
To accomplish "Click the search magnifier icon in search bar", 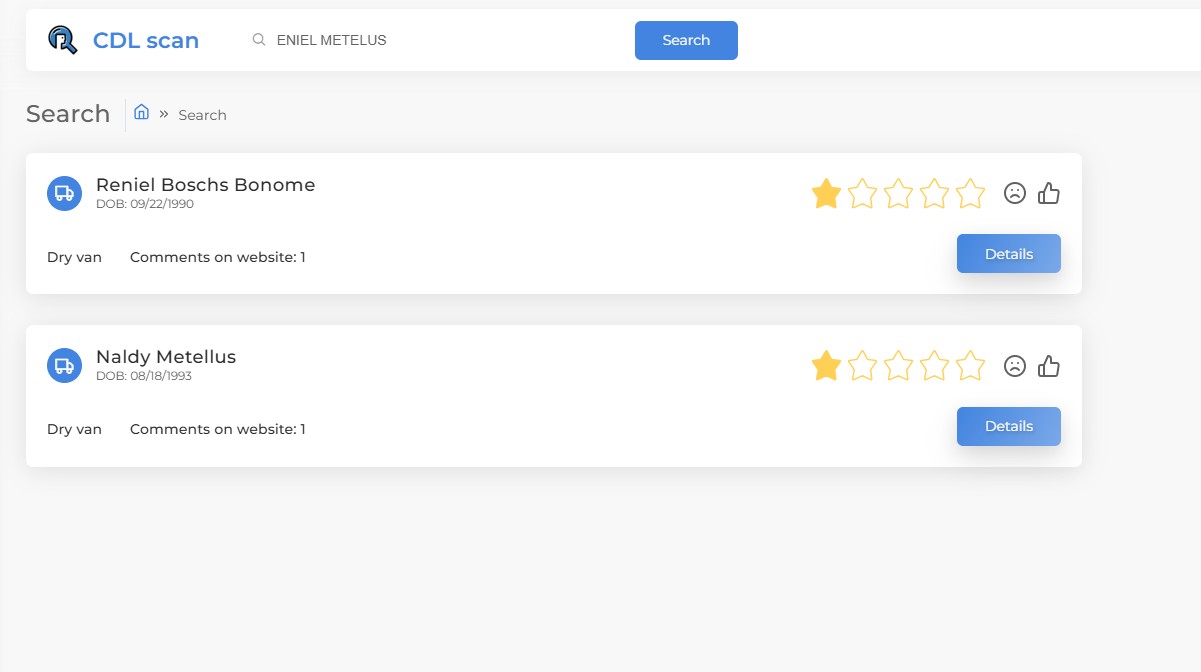I will click(x=259, y=40).
